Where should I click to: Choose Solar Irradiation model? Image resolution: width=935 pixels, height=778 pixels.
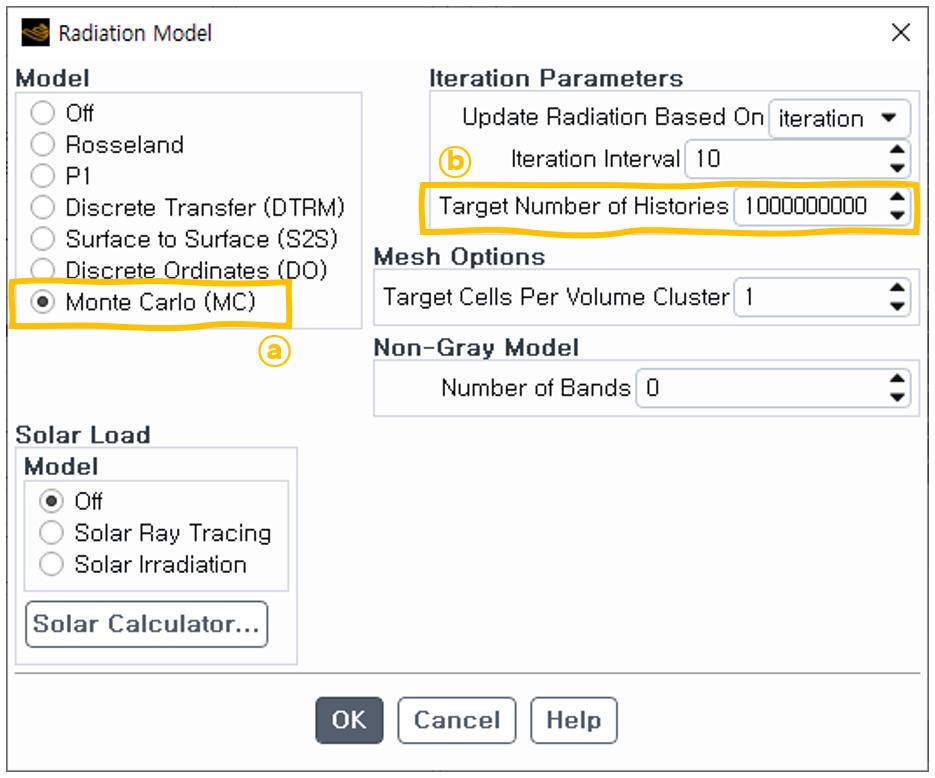52,564
